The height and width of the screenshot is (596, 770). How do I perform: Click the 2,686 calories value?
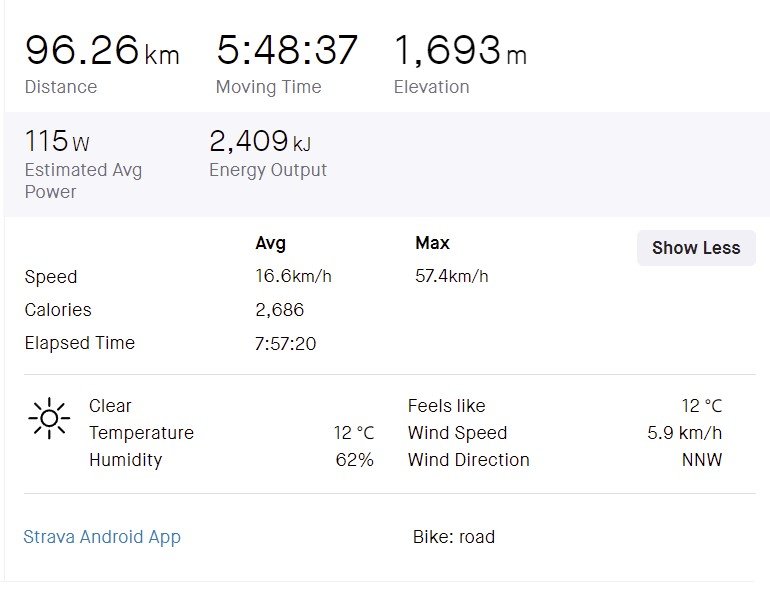(x=280, y=310)
